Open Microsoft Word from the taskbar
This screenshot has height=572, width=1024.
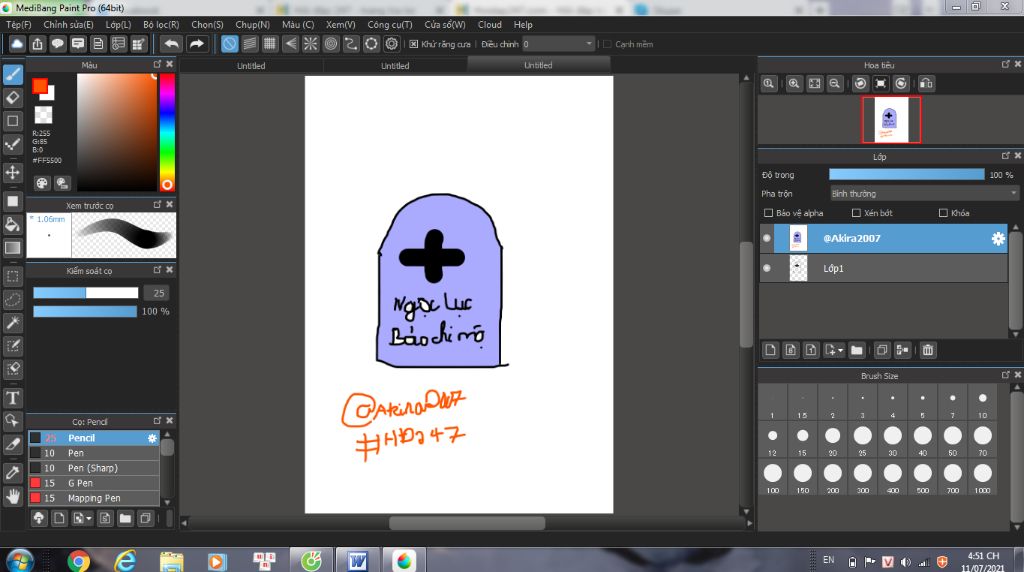click(x=357, y=561)
